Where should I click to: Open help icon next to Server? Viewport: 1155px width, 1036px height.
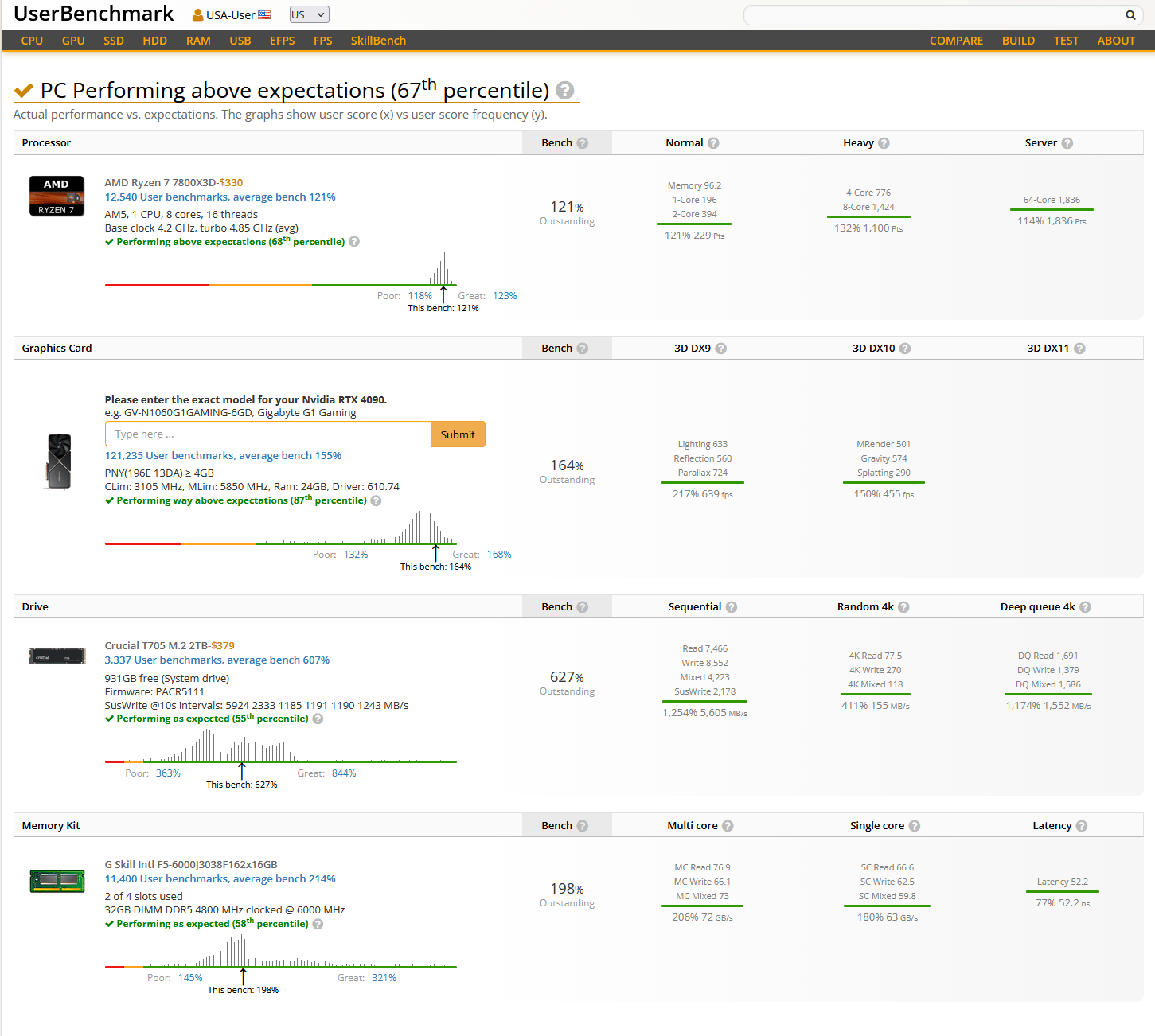click(1067, 143)
